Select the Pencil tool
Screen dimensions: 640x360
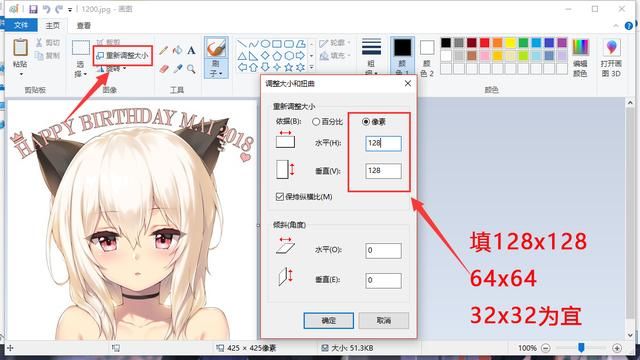tap(163, 51)
